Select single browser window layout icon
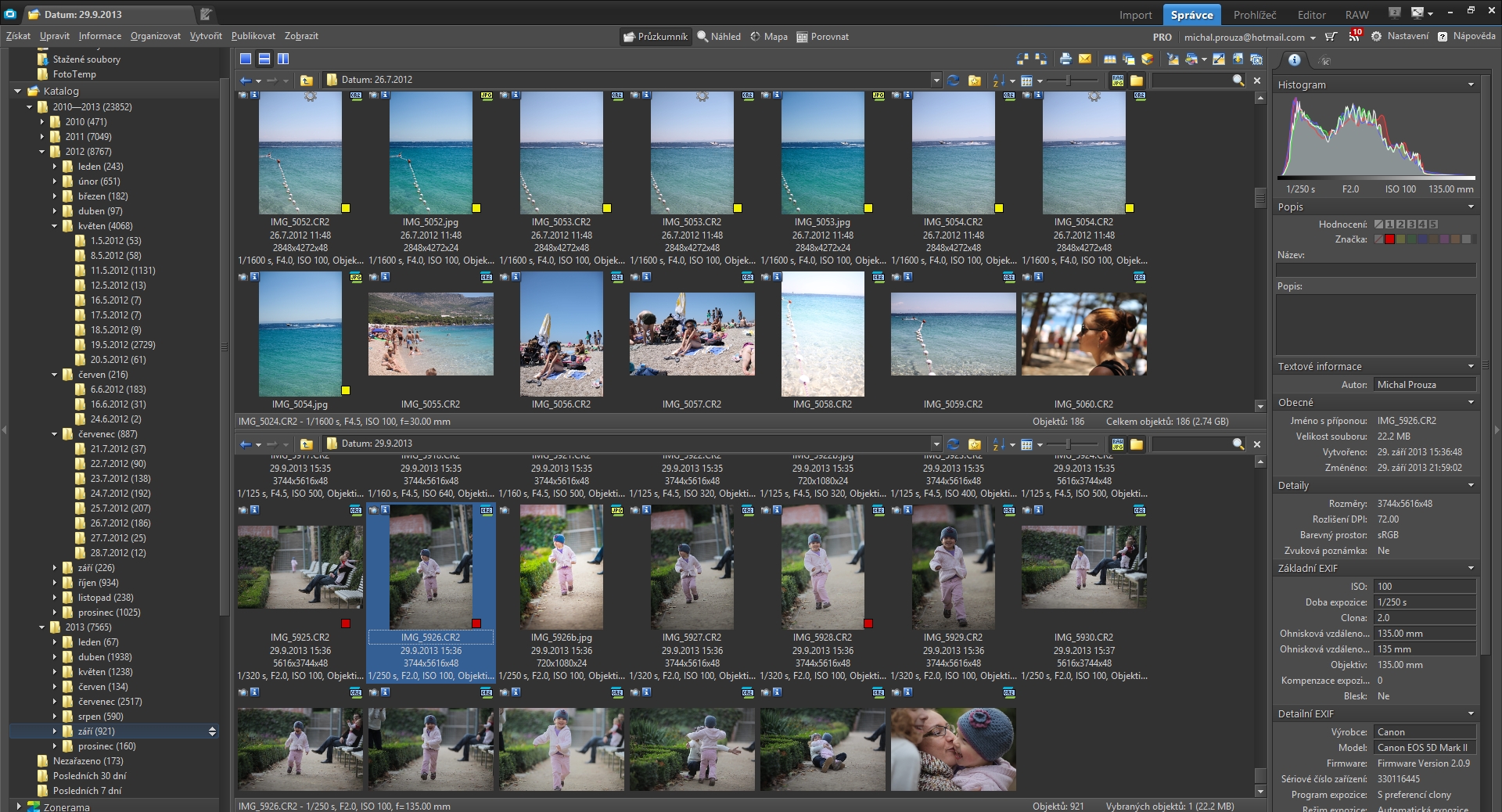Viewport: 1502px width, 812px height. click(246, 59)
